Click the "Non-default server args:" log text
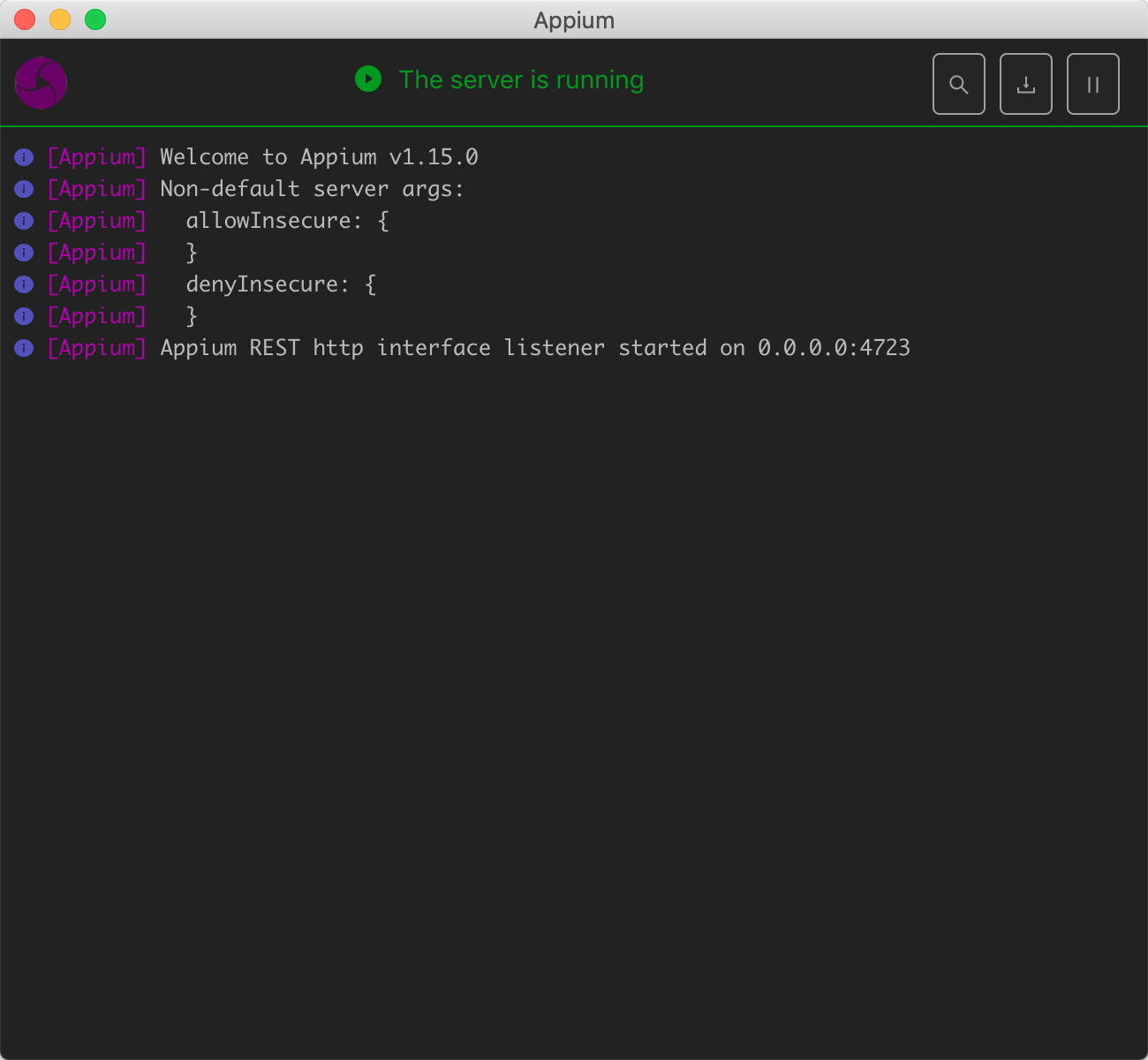The image size is (1148, 1060). point(312,189)
